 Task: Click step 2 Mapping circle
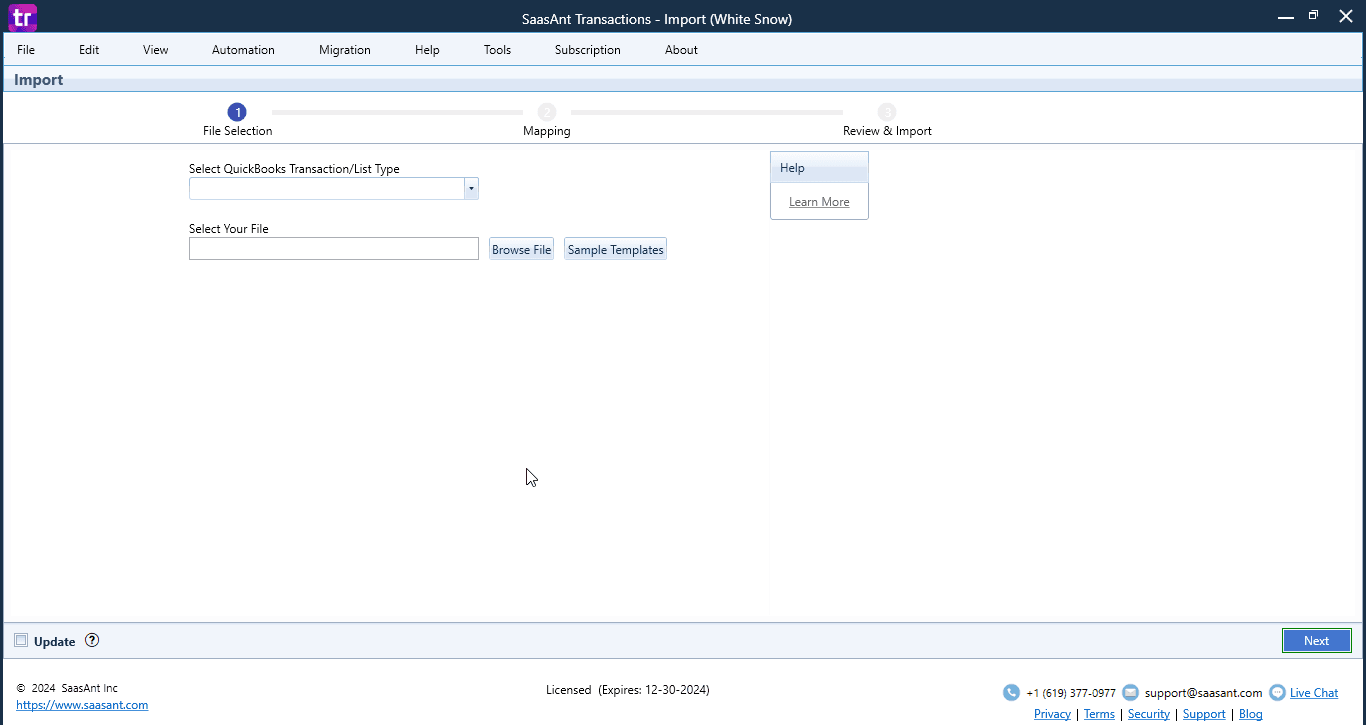tap(546, 112)
